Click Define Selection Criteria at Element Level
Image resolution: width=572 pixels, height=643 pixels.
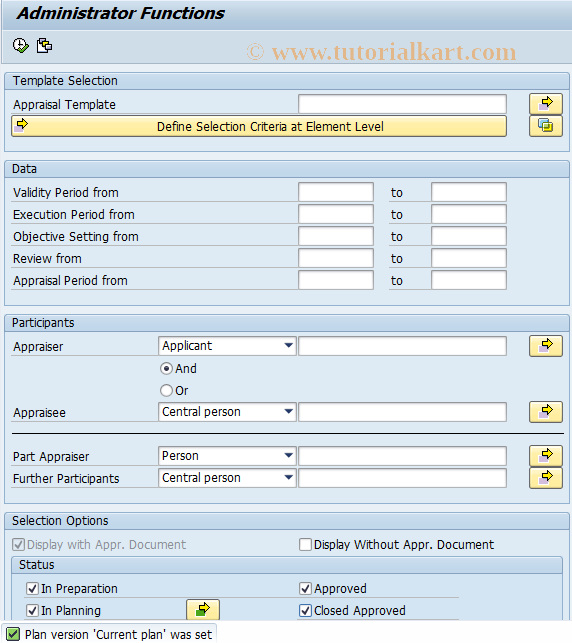pos(259,126)
